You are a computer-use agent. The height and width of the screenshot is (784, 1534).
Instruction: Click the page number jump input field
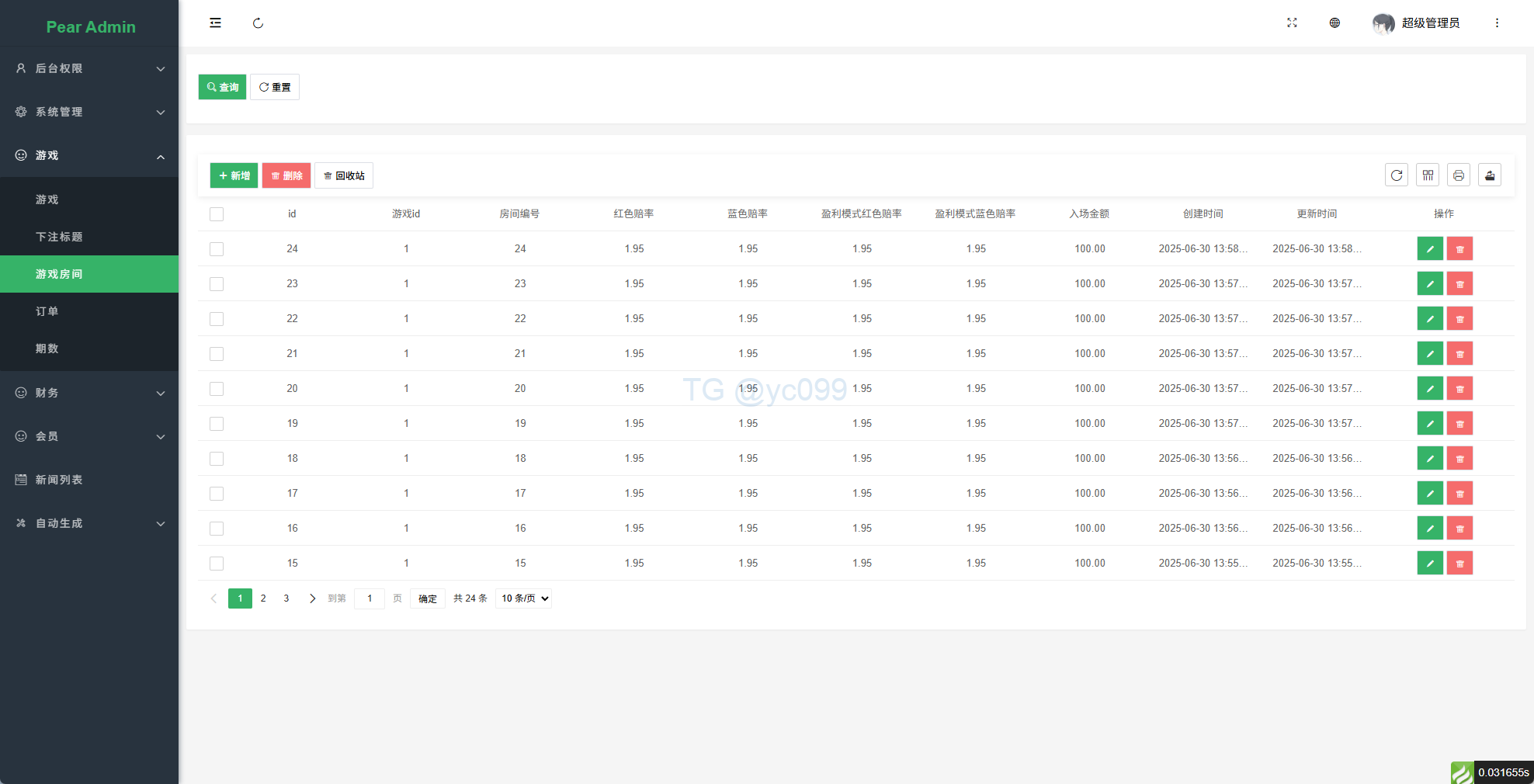point(370,598)
